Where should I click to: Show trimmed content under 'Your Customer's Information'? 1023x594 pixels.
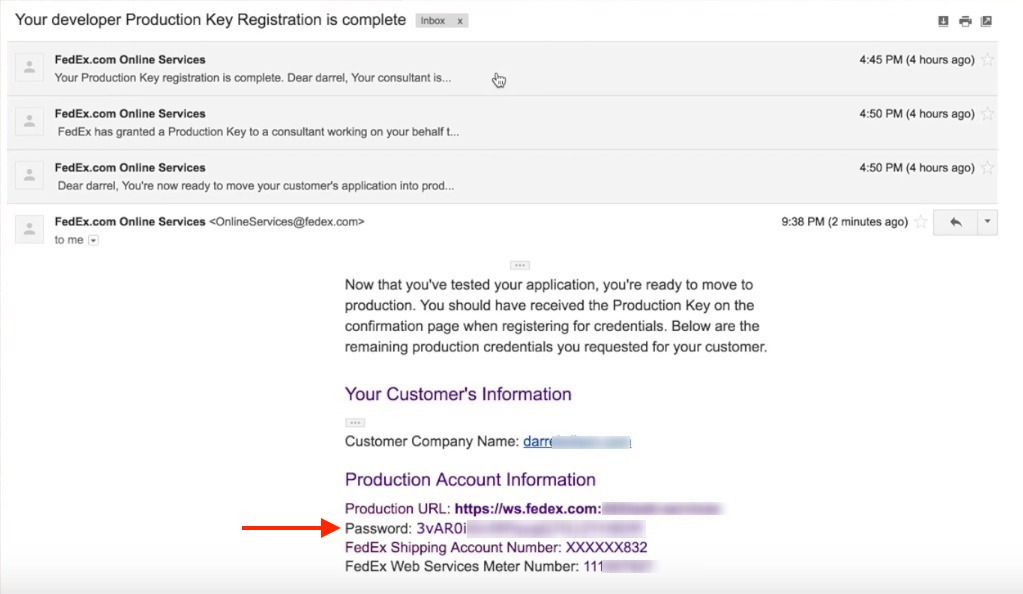[355, 423]
